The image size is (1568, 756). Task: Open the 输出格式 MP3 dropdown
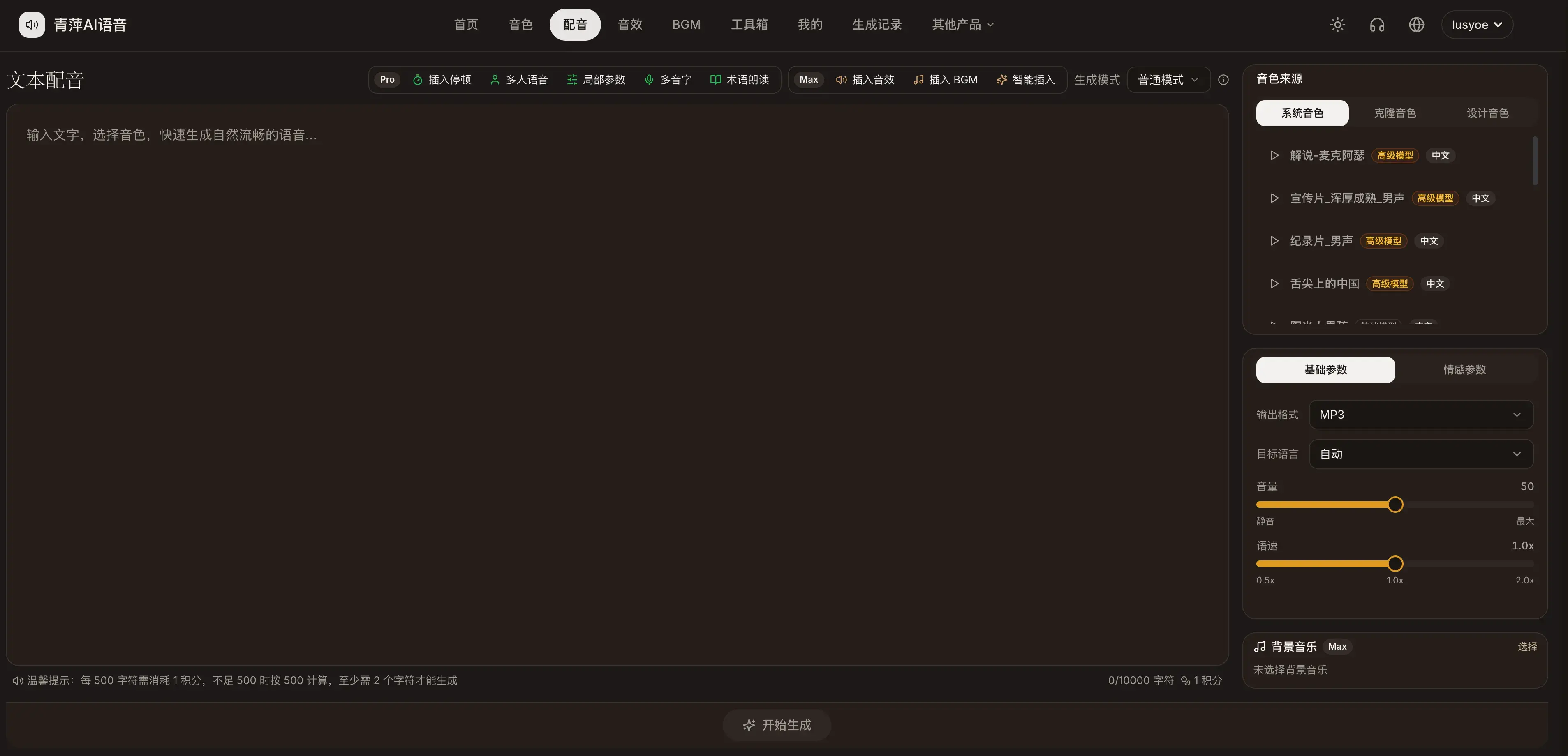tap(1421, 414)
